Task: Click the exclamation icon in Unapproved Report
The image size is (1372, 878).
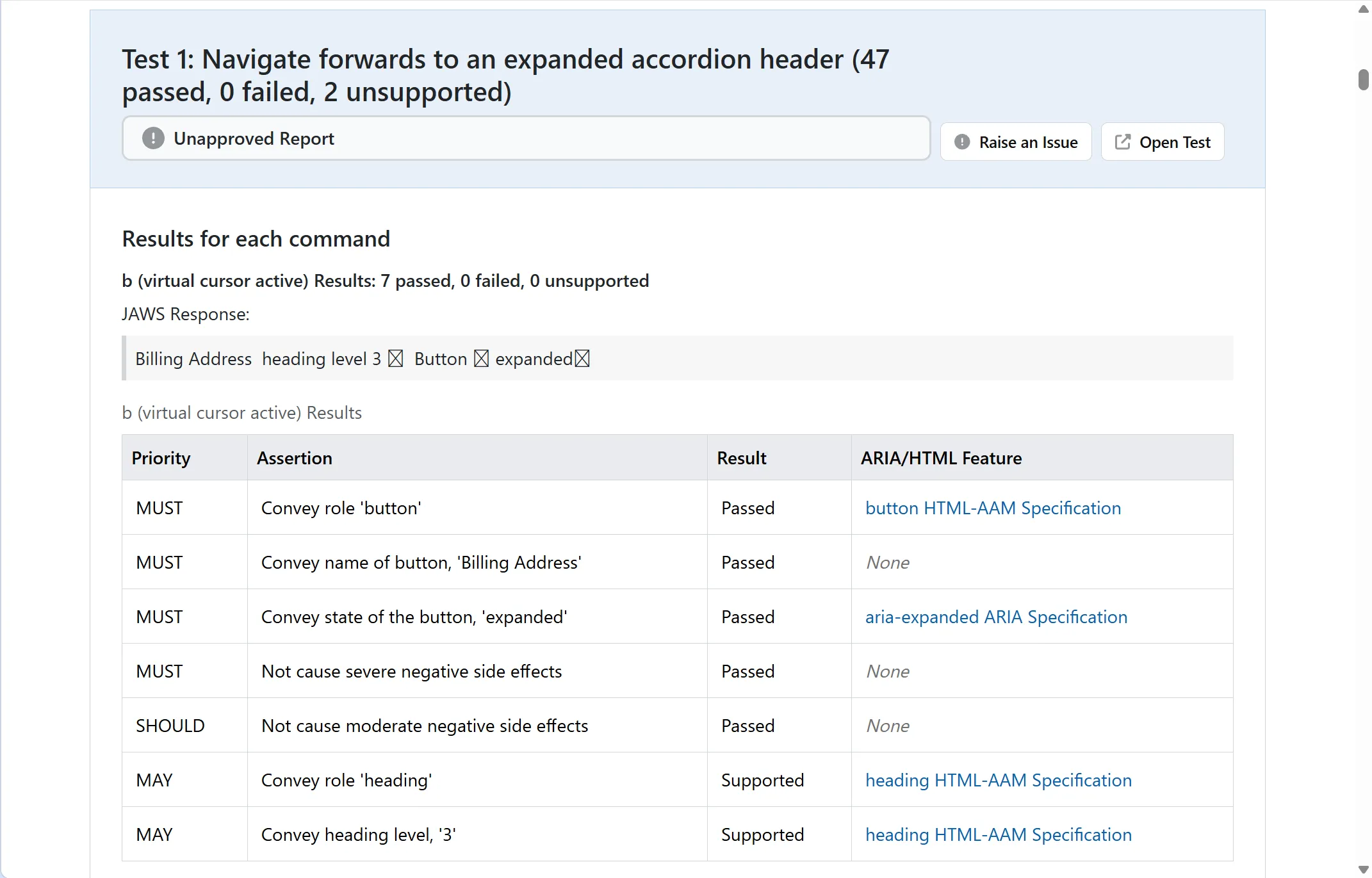Action: pos(153,138)
